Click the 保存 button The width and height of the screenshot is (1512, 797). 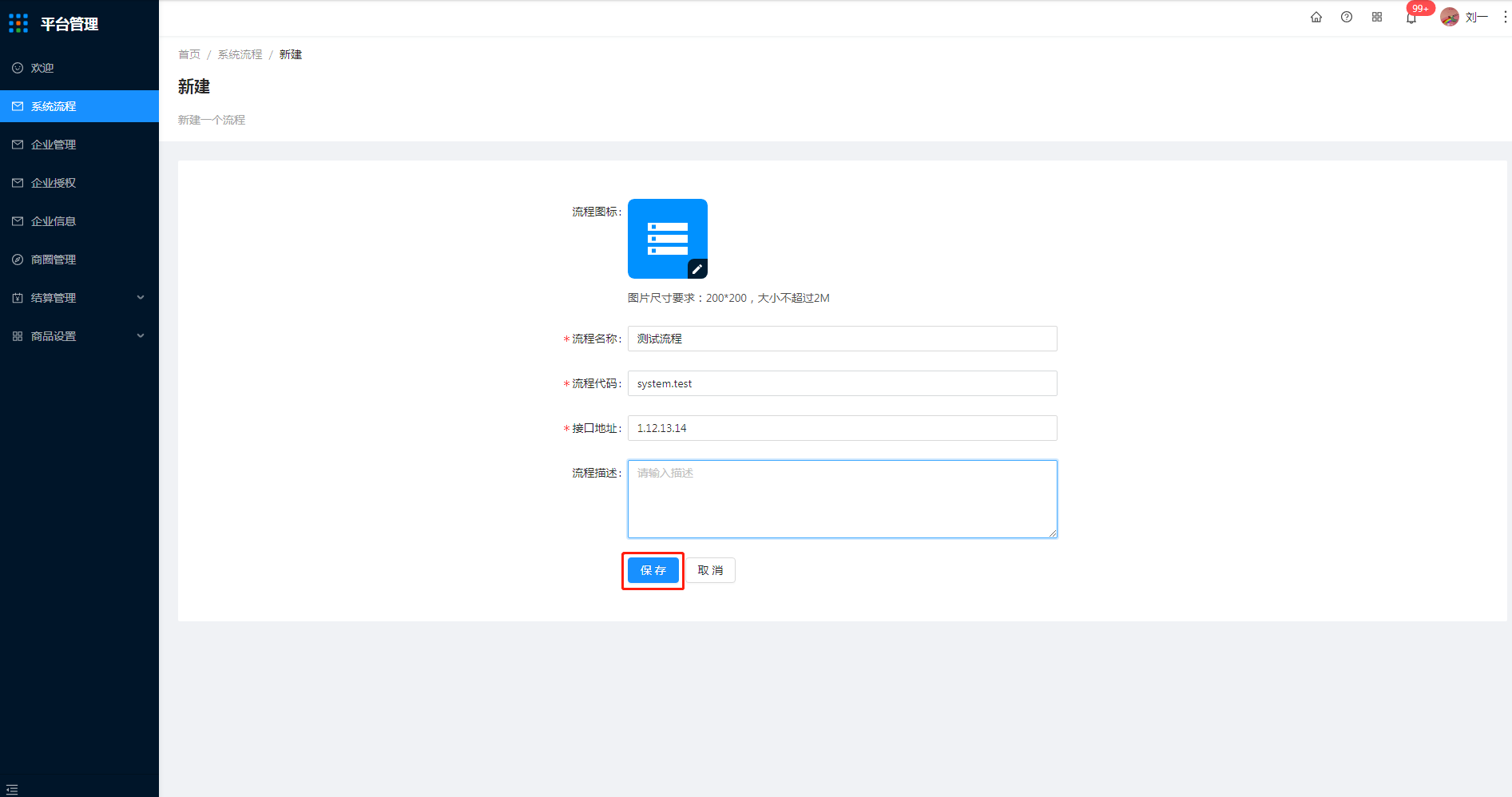click(653, 570)
